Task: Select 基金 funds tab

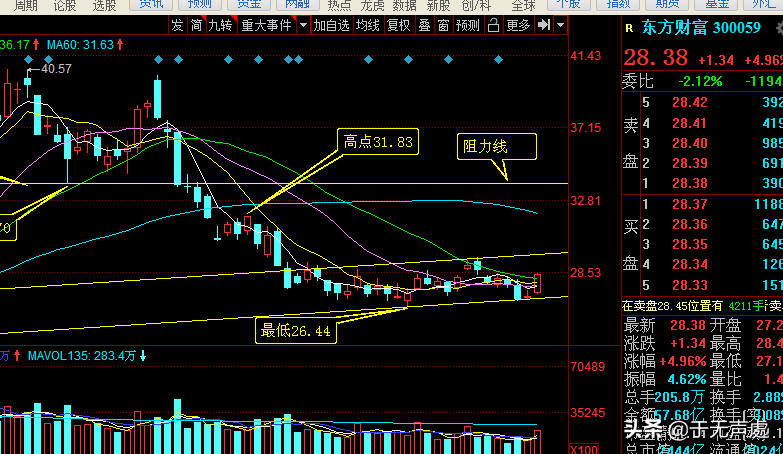Action: pos(717,4)
